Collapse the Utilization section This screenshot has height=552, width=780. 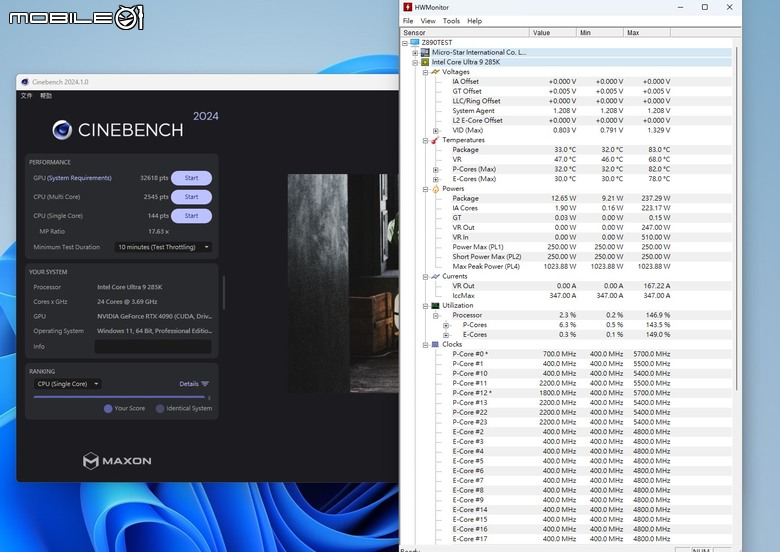pyautogui.click(x=425, y=306)
